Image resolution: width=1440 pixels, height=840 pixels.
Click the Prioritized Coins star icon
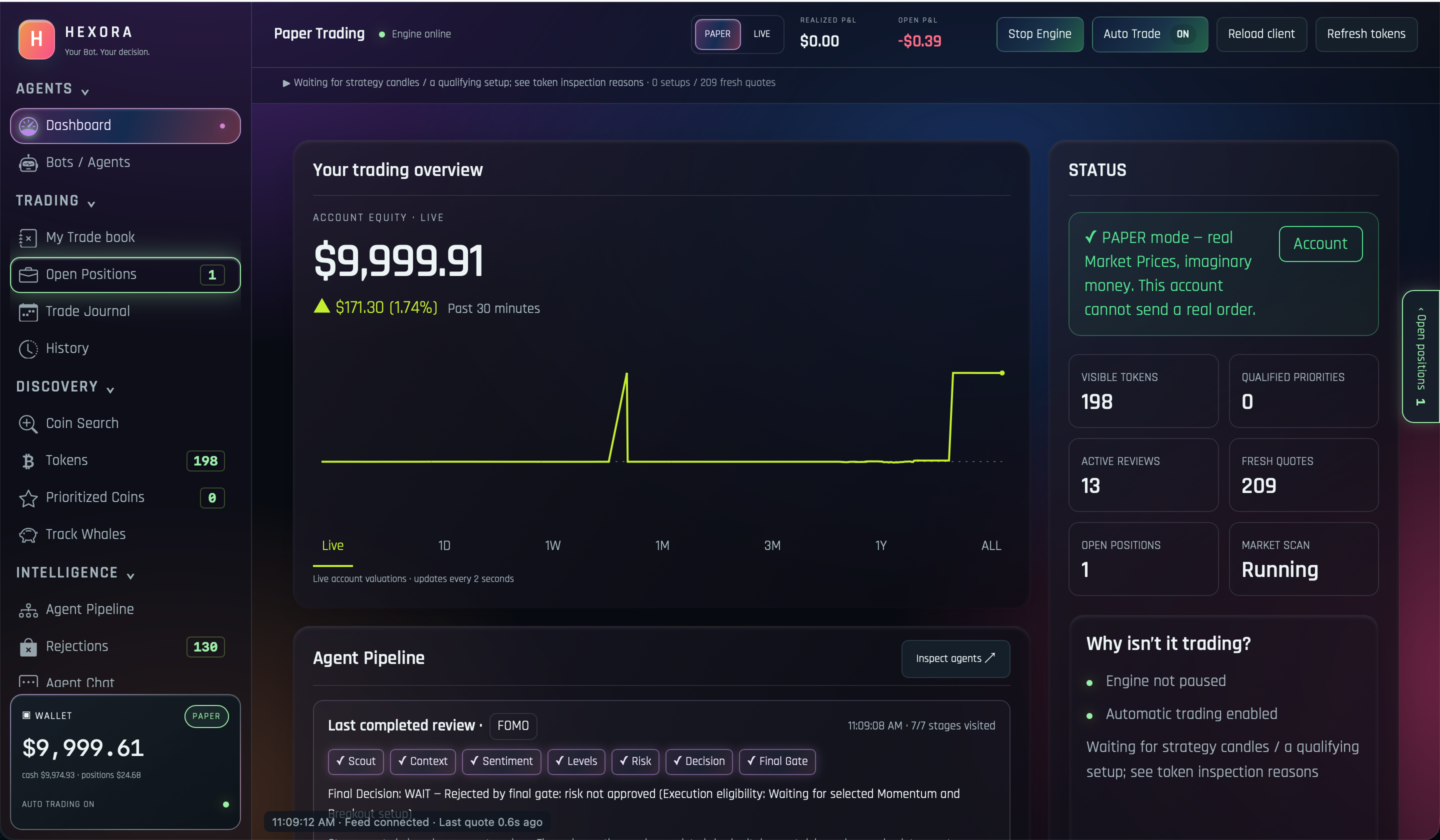click(28, 498)
